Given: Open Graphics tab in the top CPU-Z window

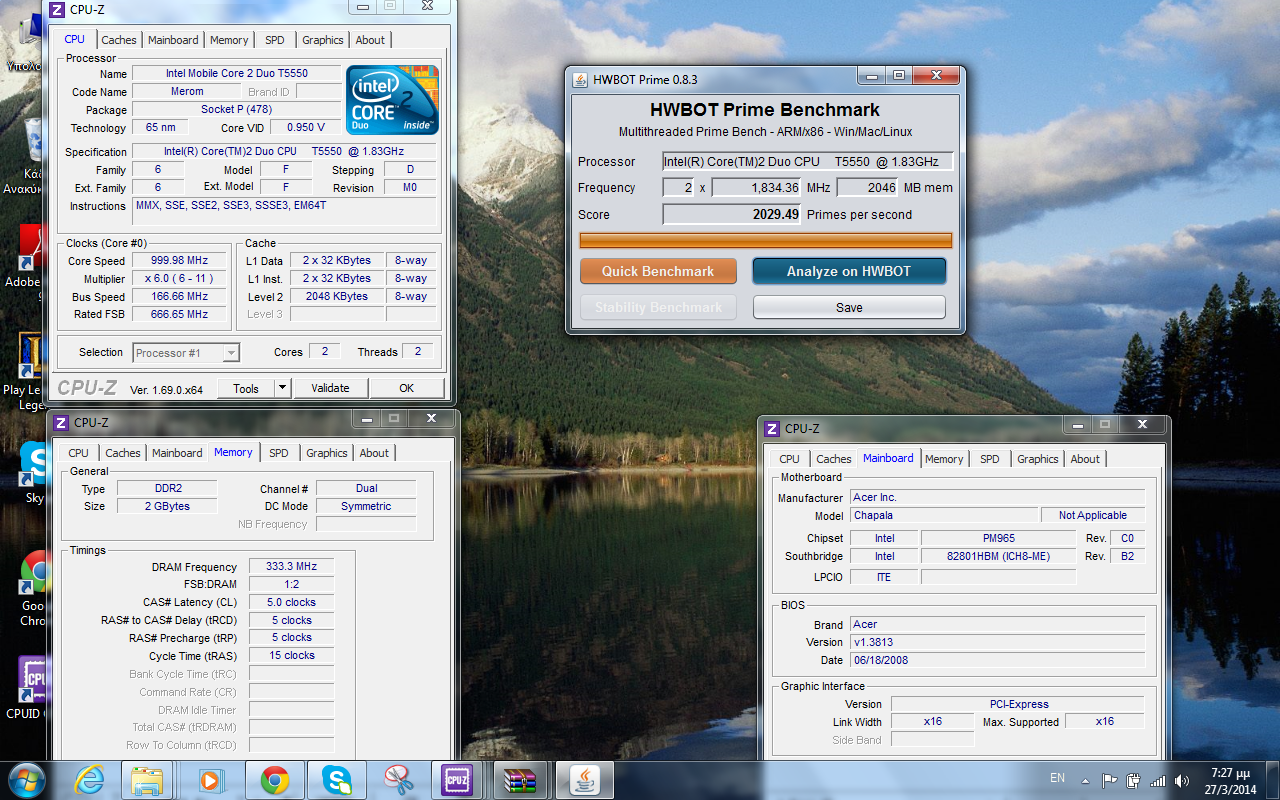Looking at the screenshot, I should tap(323, 40).
